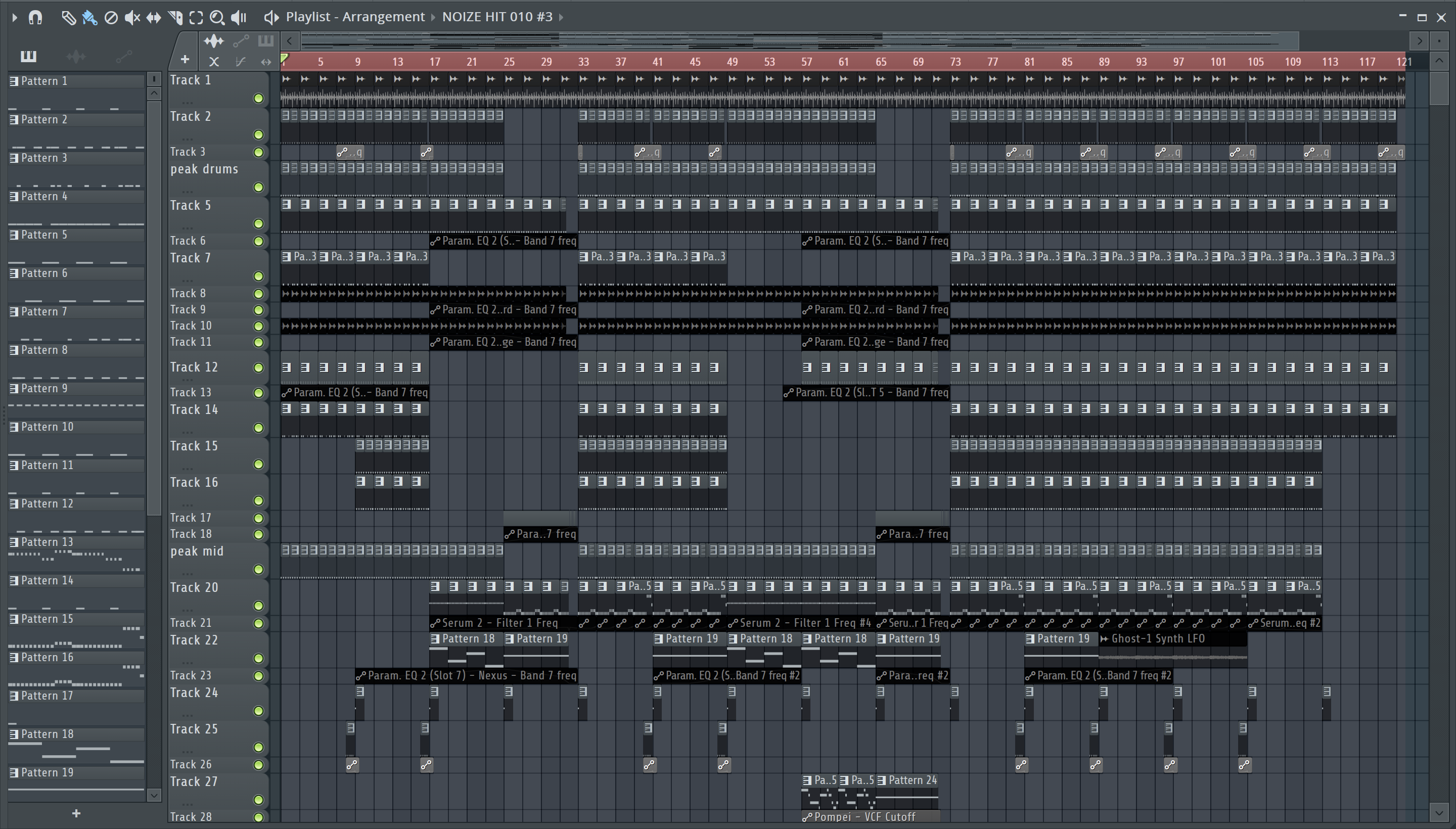Switch clip focus to audio clips
The image size is (1456, 829).
[x=213, y=40]
